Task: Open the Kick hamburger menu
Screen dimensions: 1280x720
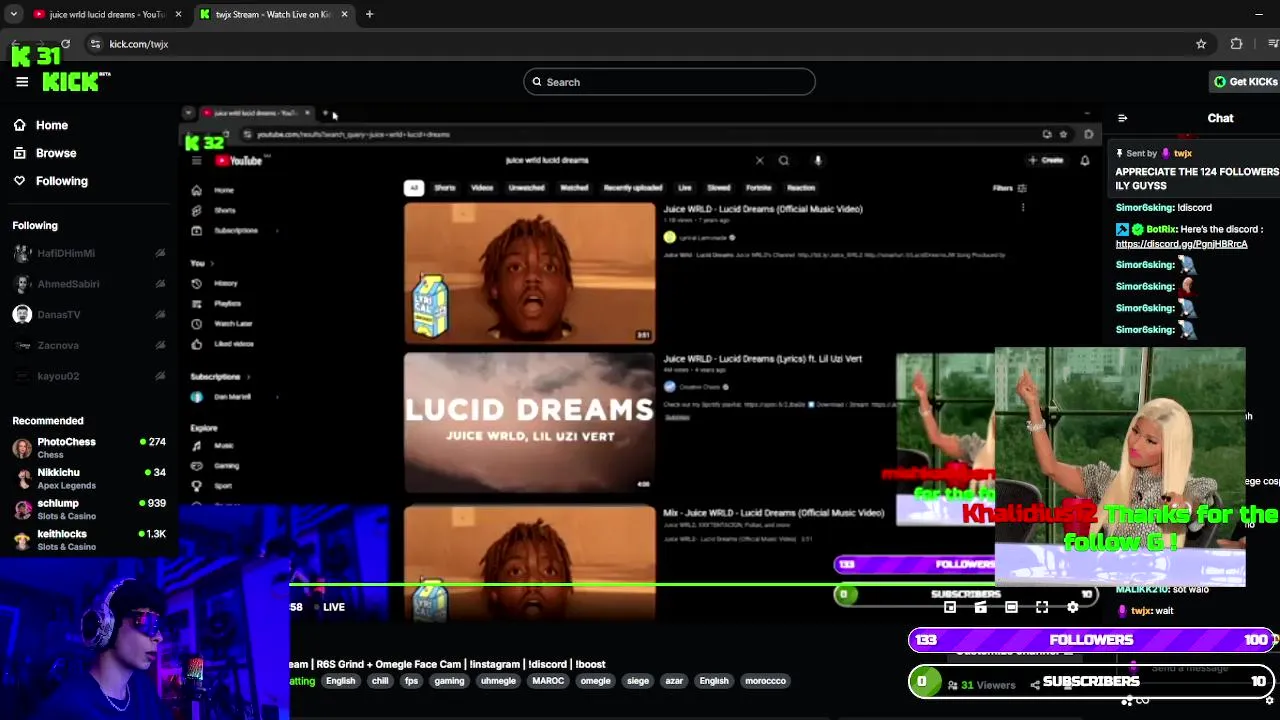Action: [x=22, y=82]
